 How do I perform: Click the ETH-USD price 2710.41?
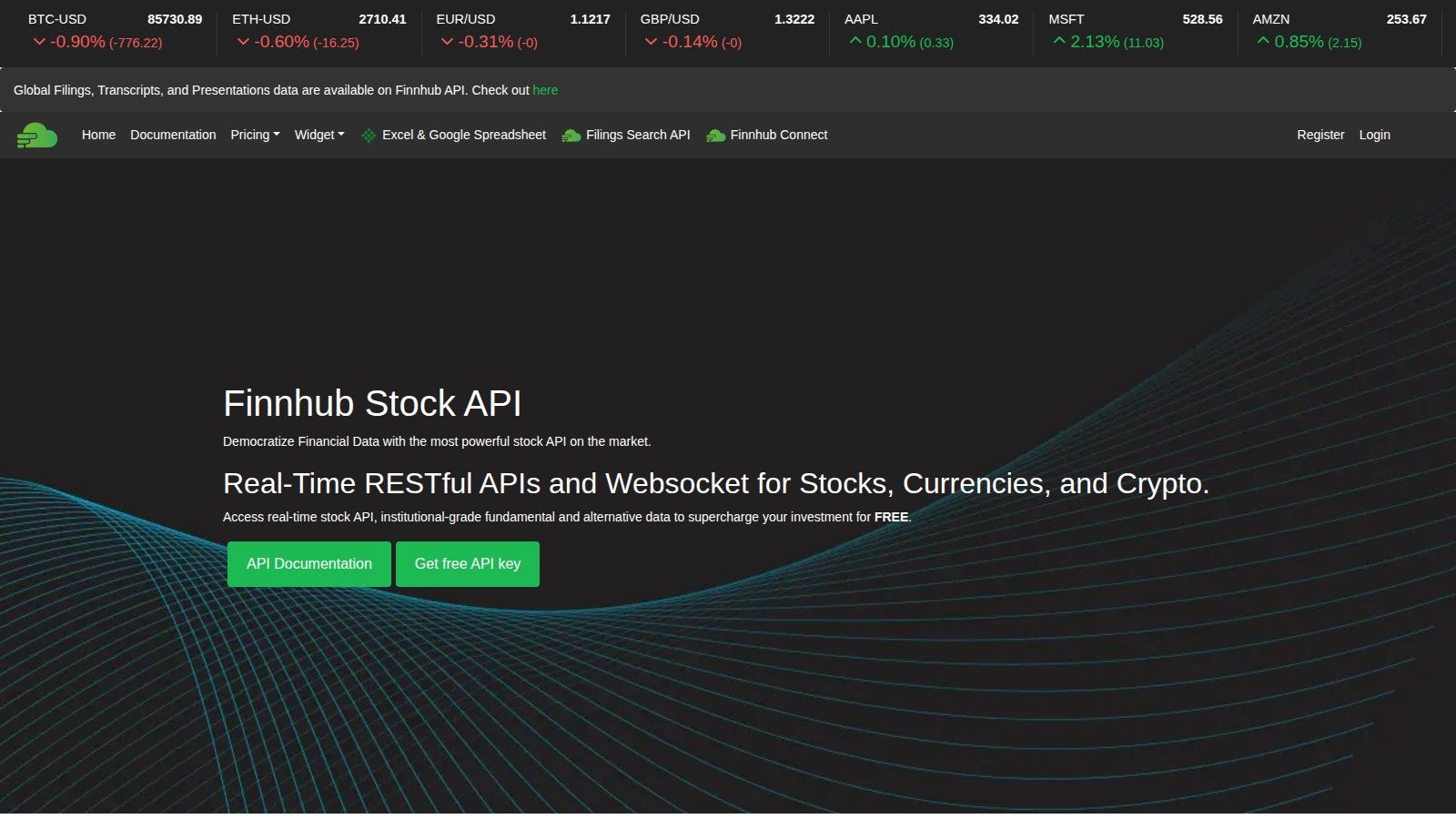(x=382, y=19)
